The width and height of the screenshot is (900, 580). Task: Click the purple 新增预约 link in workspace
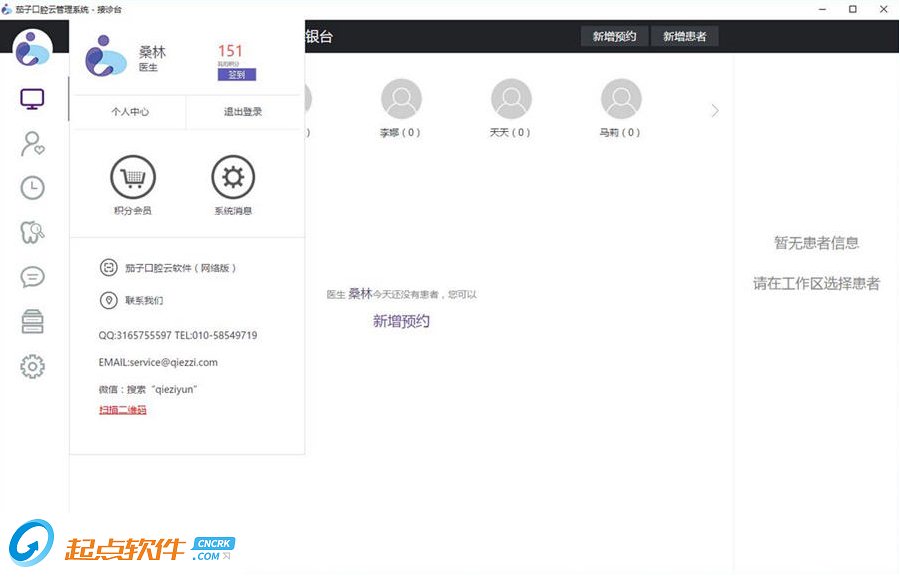401,321
